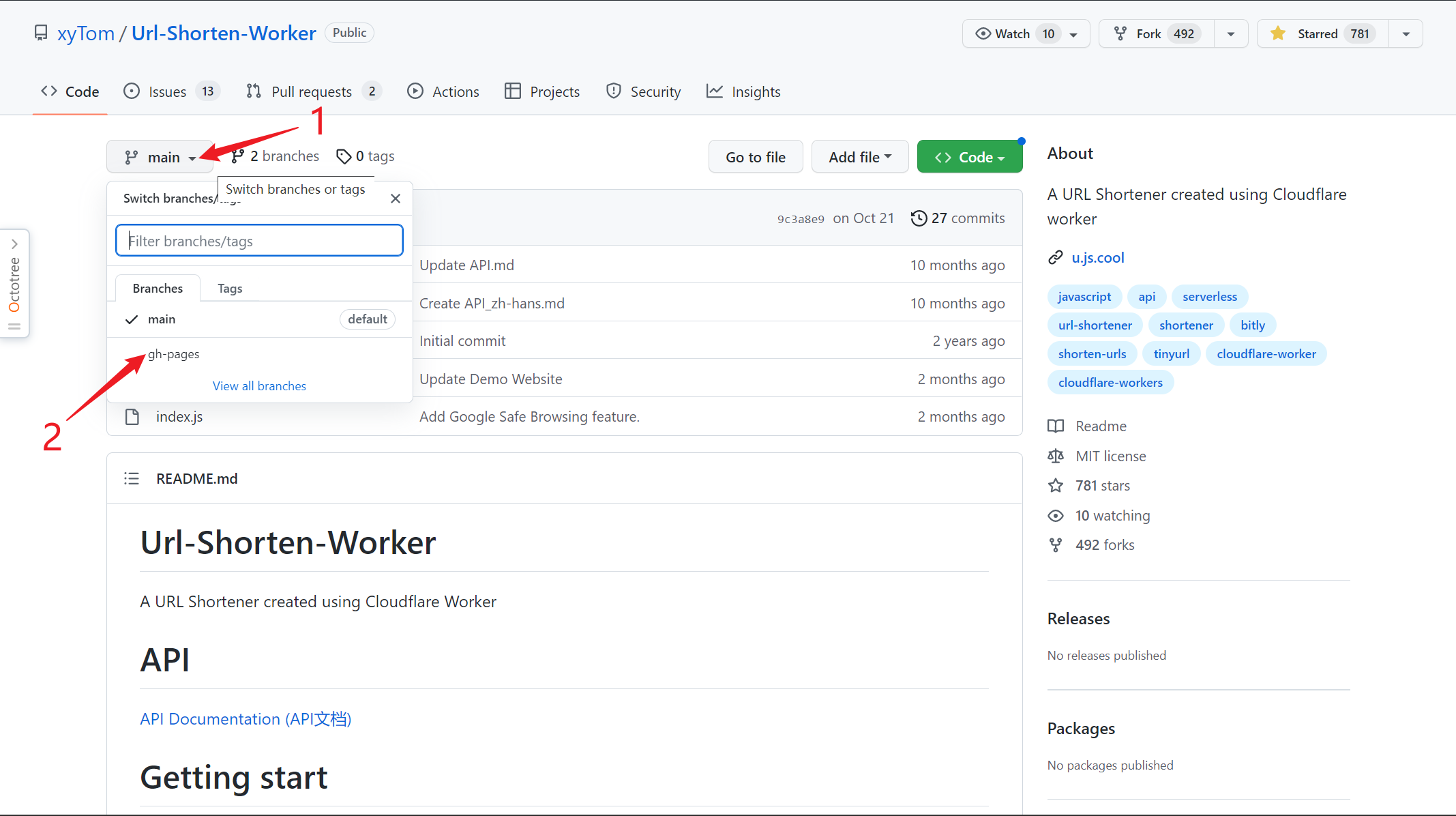Expand the Code dropdown button
This screenshot has width=1456, height=816.
[968, 156]
